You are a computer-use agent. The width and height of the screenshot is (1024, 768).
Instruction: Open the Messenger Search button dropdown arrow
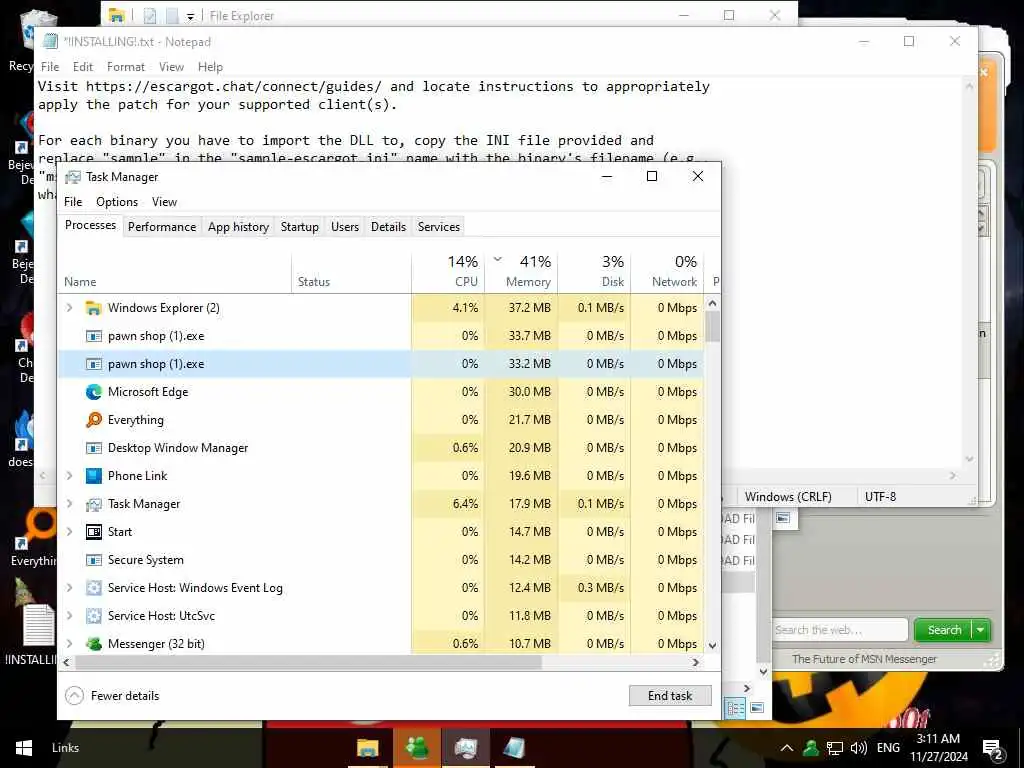(x=980, y=630)
